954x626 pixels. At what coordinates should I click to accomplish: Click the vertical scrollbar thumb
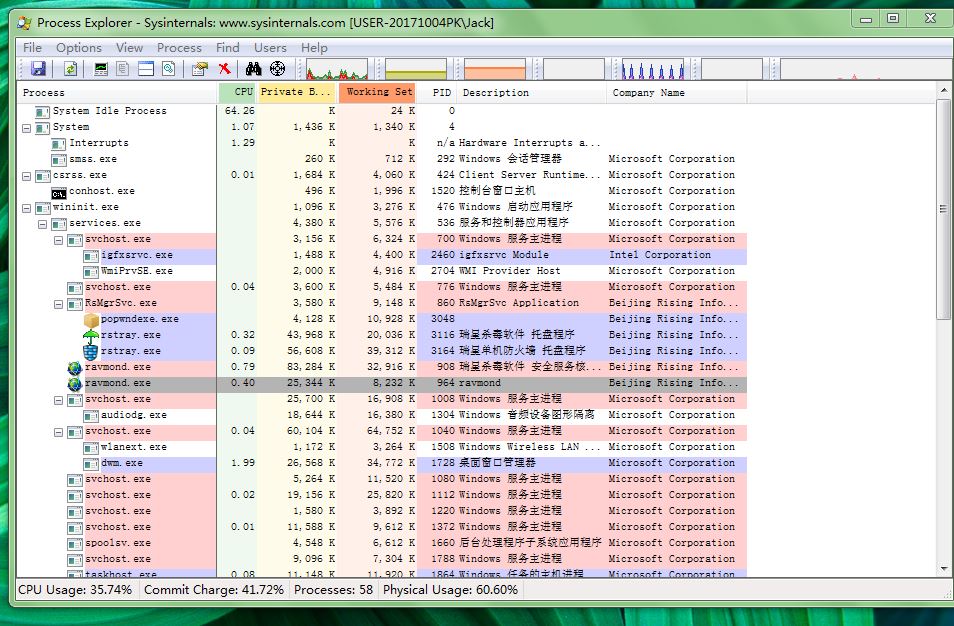coord(944,208)
